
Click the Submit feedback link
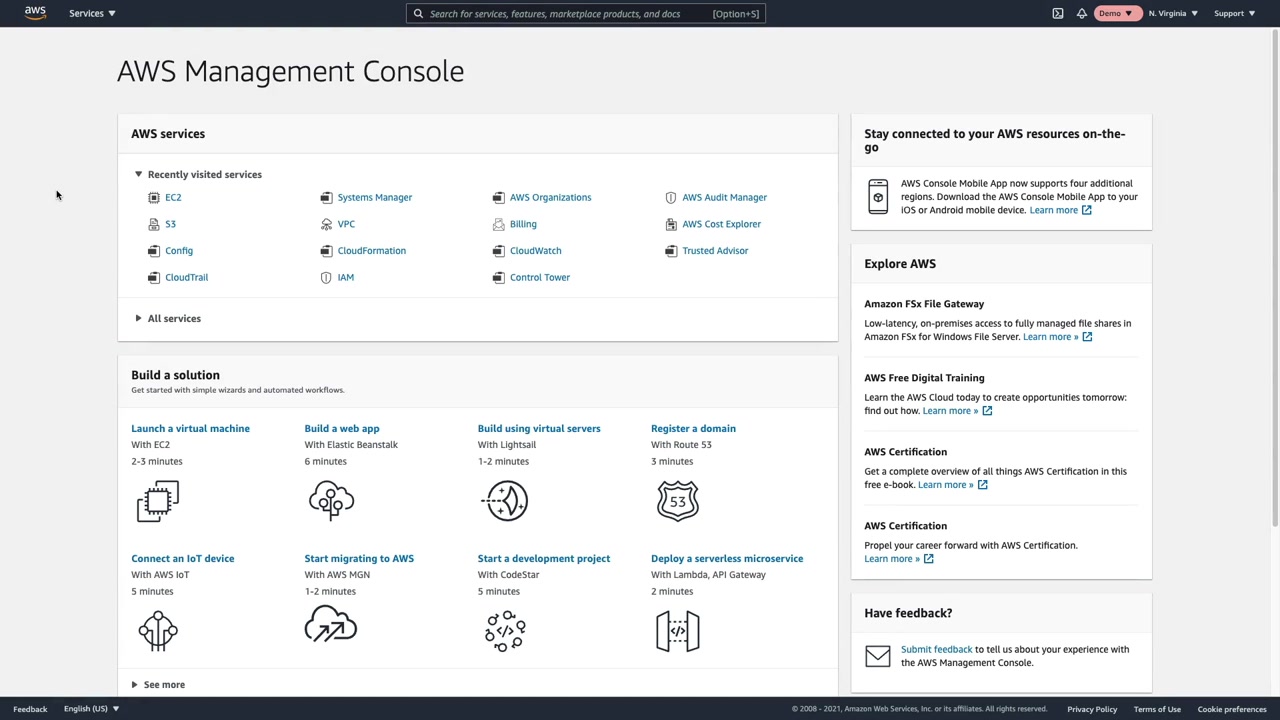pos(936,650)
